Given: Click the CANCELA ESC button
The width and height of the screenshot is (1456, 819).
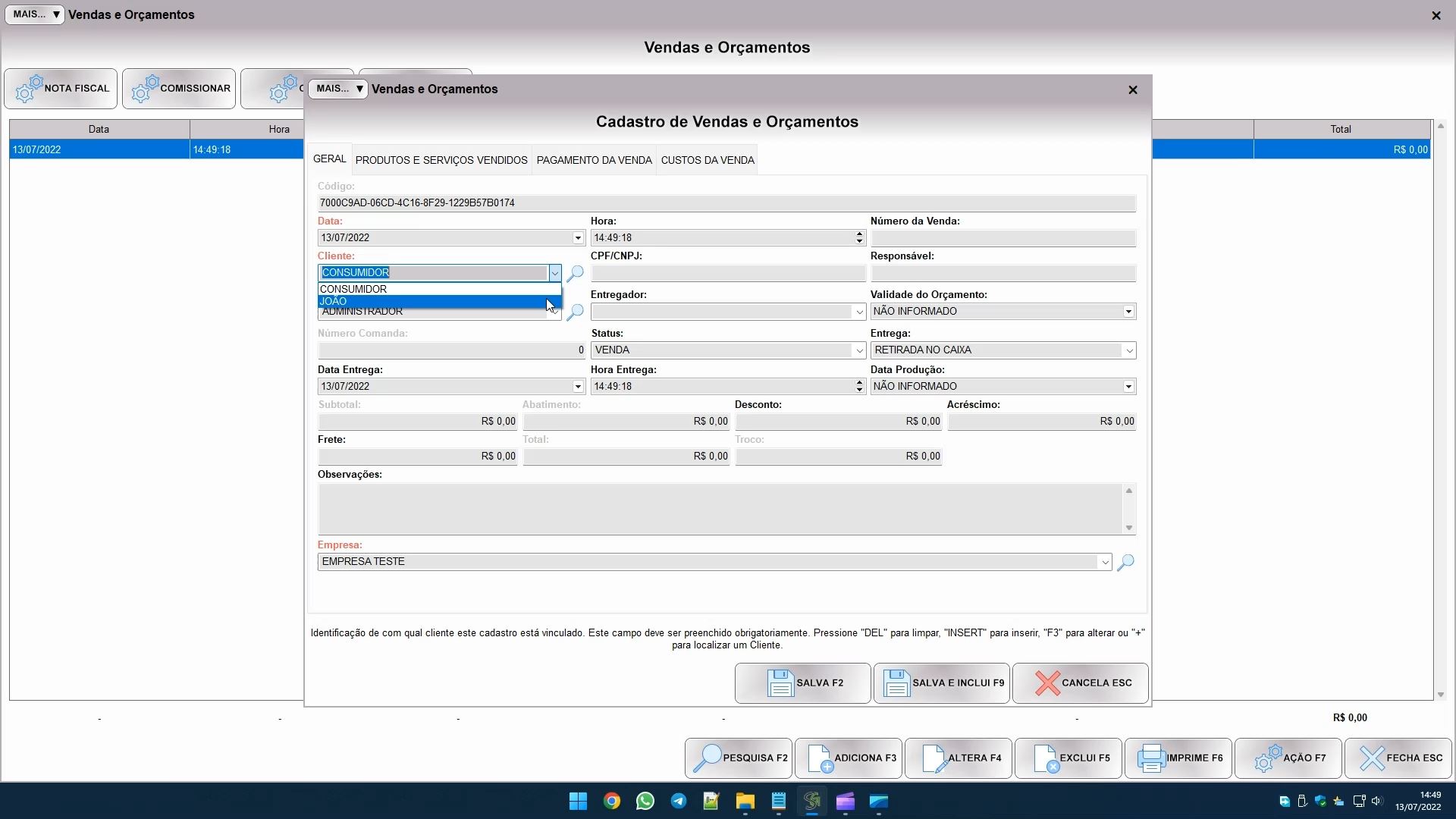Looking at the screenshot, I should tap(1080, 683).
